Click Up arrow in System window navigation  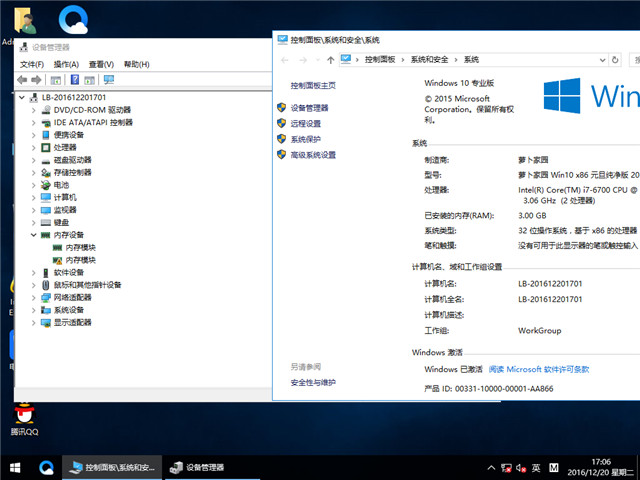(x=331, y=60)
